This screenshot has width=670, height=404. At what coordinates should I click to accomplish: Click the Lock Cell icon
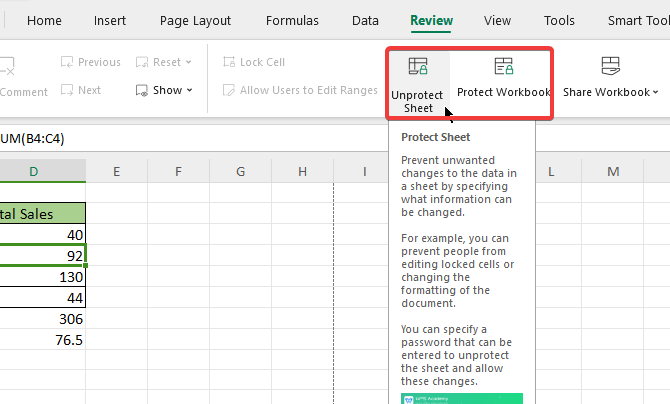point(229,62)
